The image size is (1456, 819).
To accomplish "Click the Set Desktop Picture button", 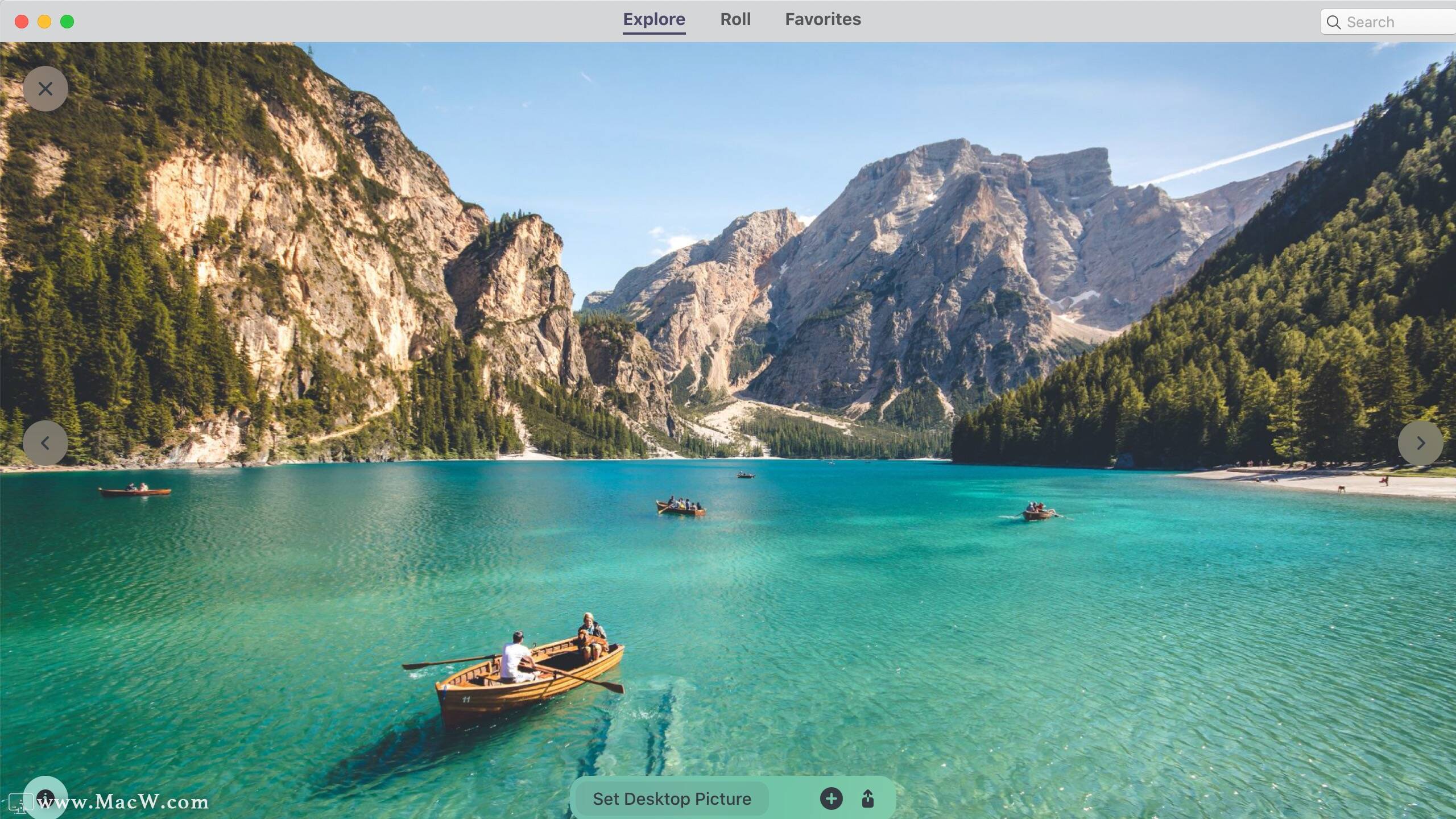I will pyautogui.click(x=671, y=797).
